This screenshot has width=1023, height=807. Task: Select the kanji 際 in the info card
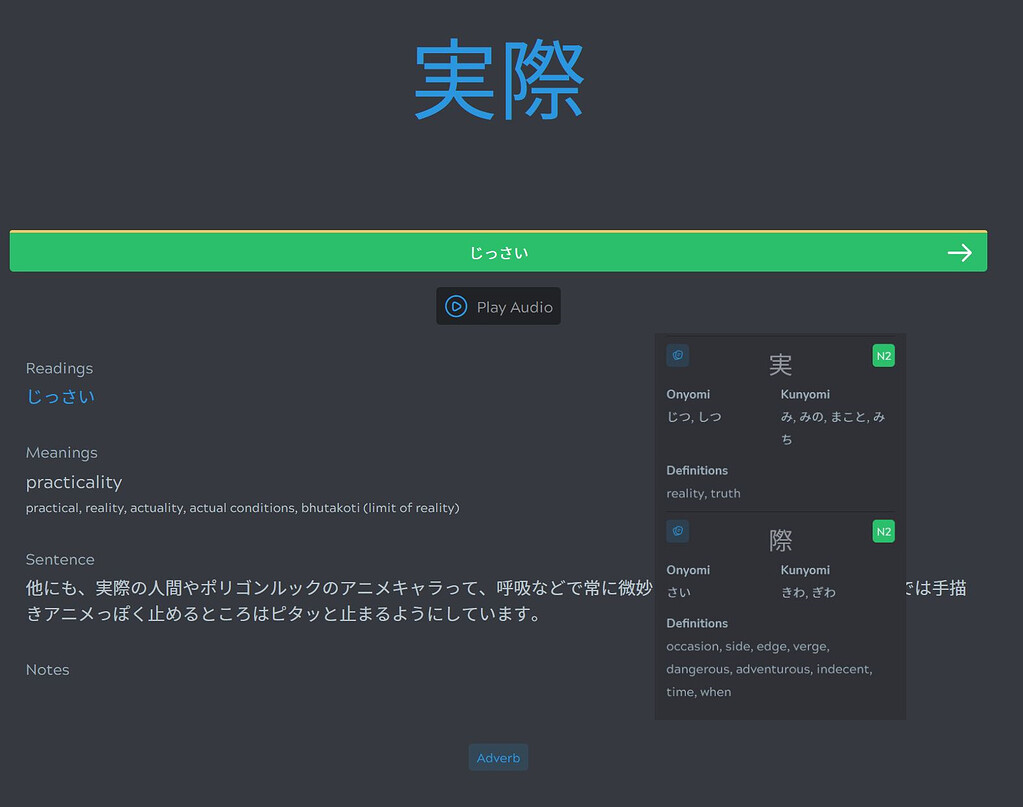(779, 540)
